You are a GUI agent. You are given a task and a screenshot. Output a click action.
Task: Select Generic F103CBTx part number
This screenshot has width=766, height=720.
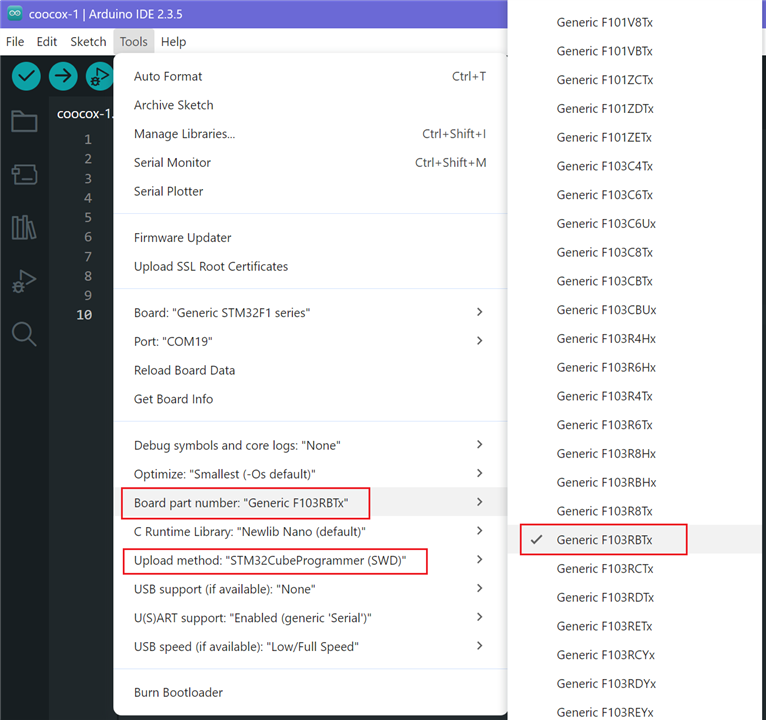click(634, 281)
